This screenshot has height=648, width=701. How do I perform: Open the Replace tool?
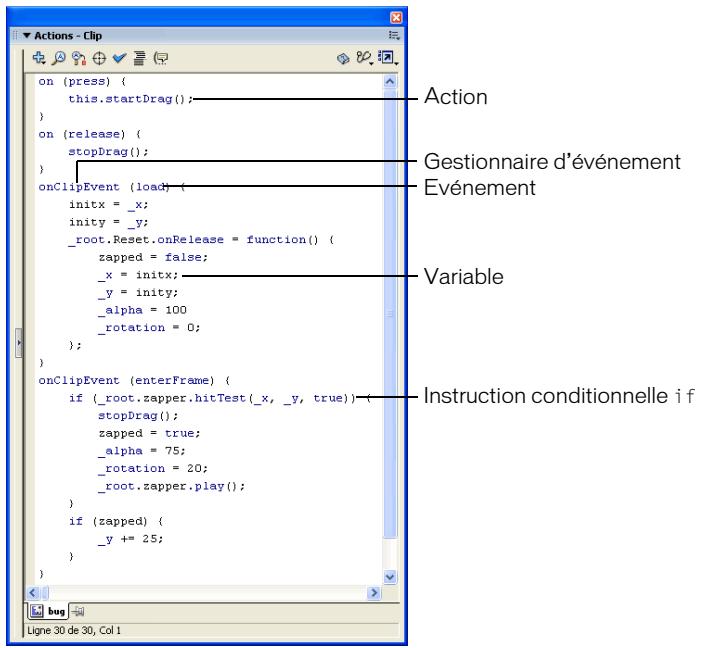click(79, 58)
